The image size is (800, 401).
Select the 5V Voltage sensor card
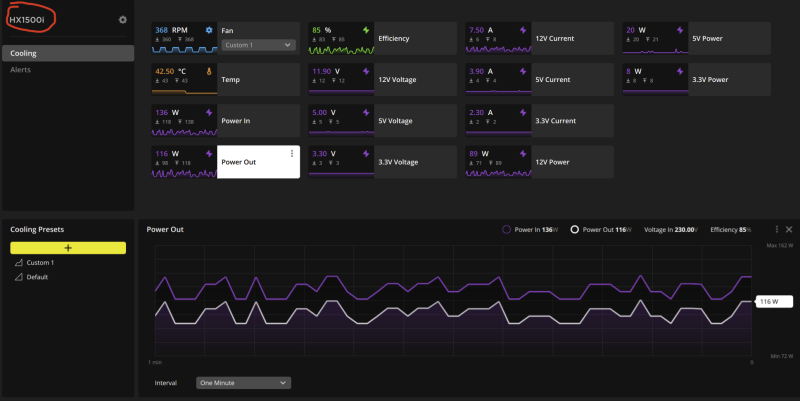[383, 121]
